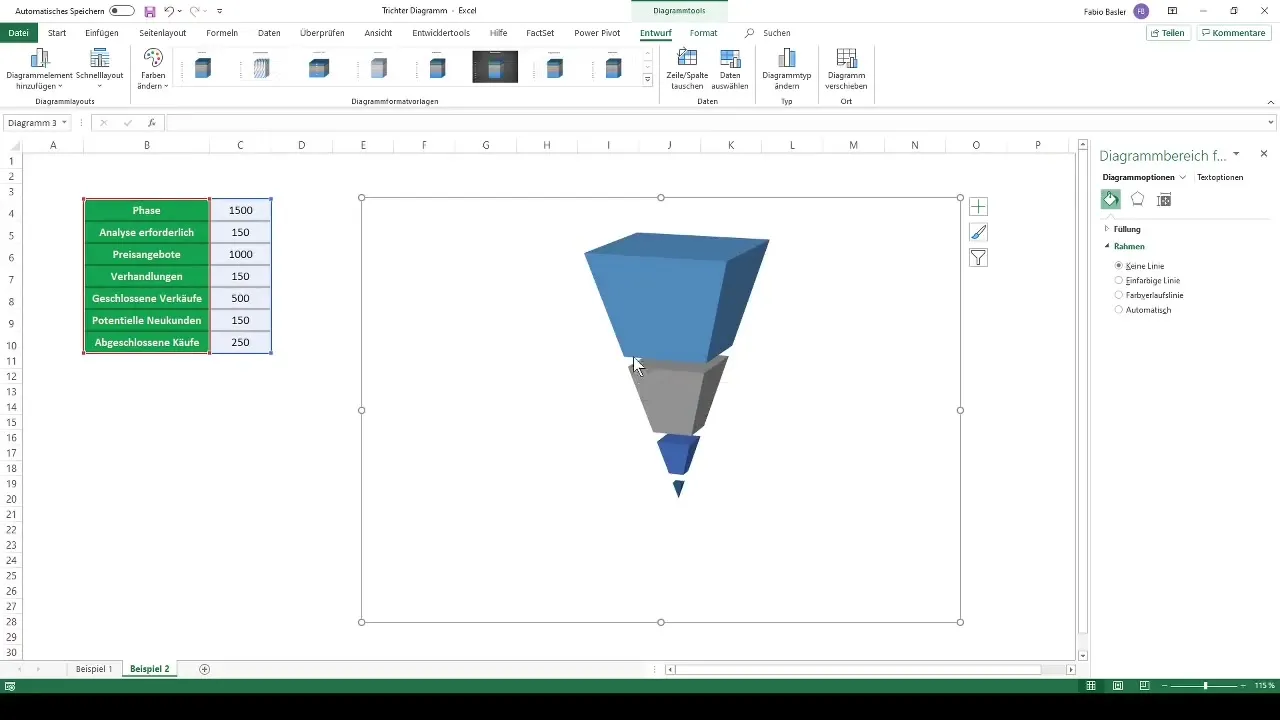1280x720 pixels.
Task: Open the Name Box dropdown arrow
Action: [65, 123]
